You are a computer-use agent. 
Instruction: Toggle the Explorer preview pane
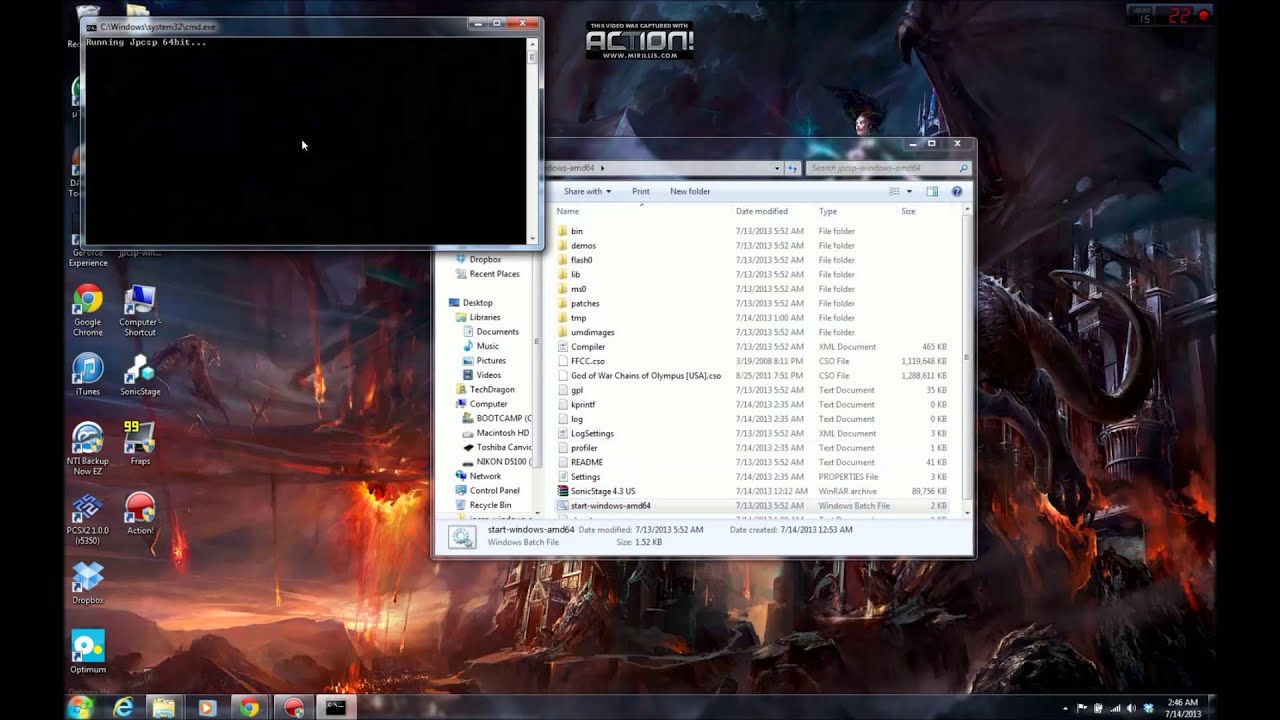tap(932, 191)
